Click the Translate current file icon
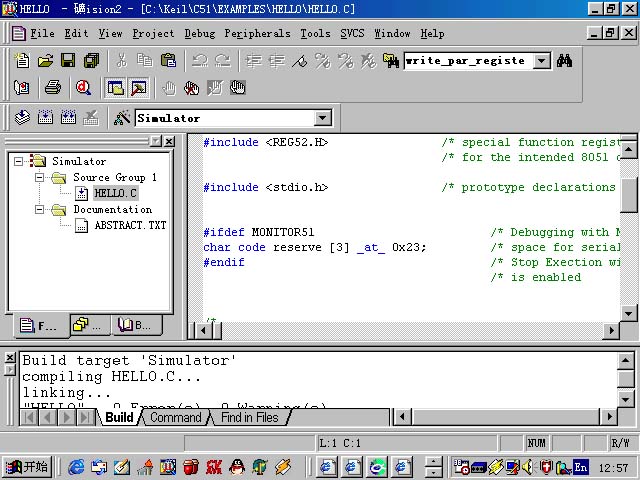This screenshot has width=640, height=480. click(22, 118)
